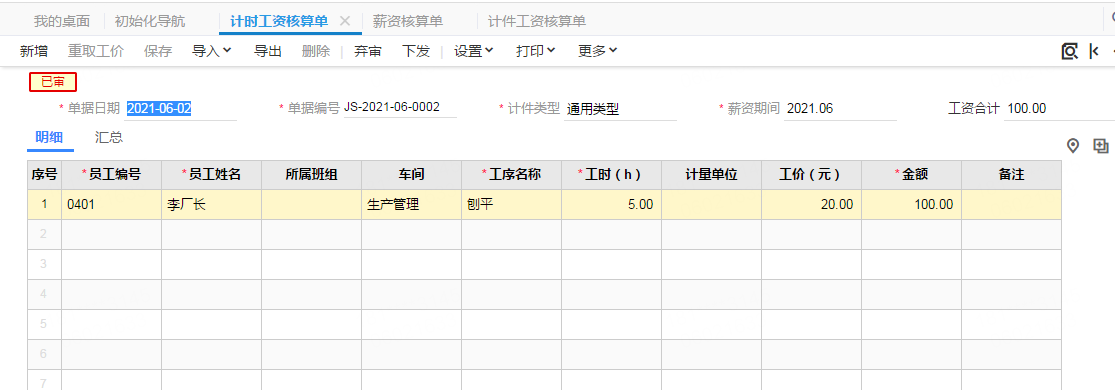Click 重取工价 in toolbar
The height and width of the screenshot is (390, 1115).
coord(96,51)
